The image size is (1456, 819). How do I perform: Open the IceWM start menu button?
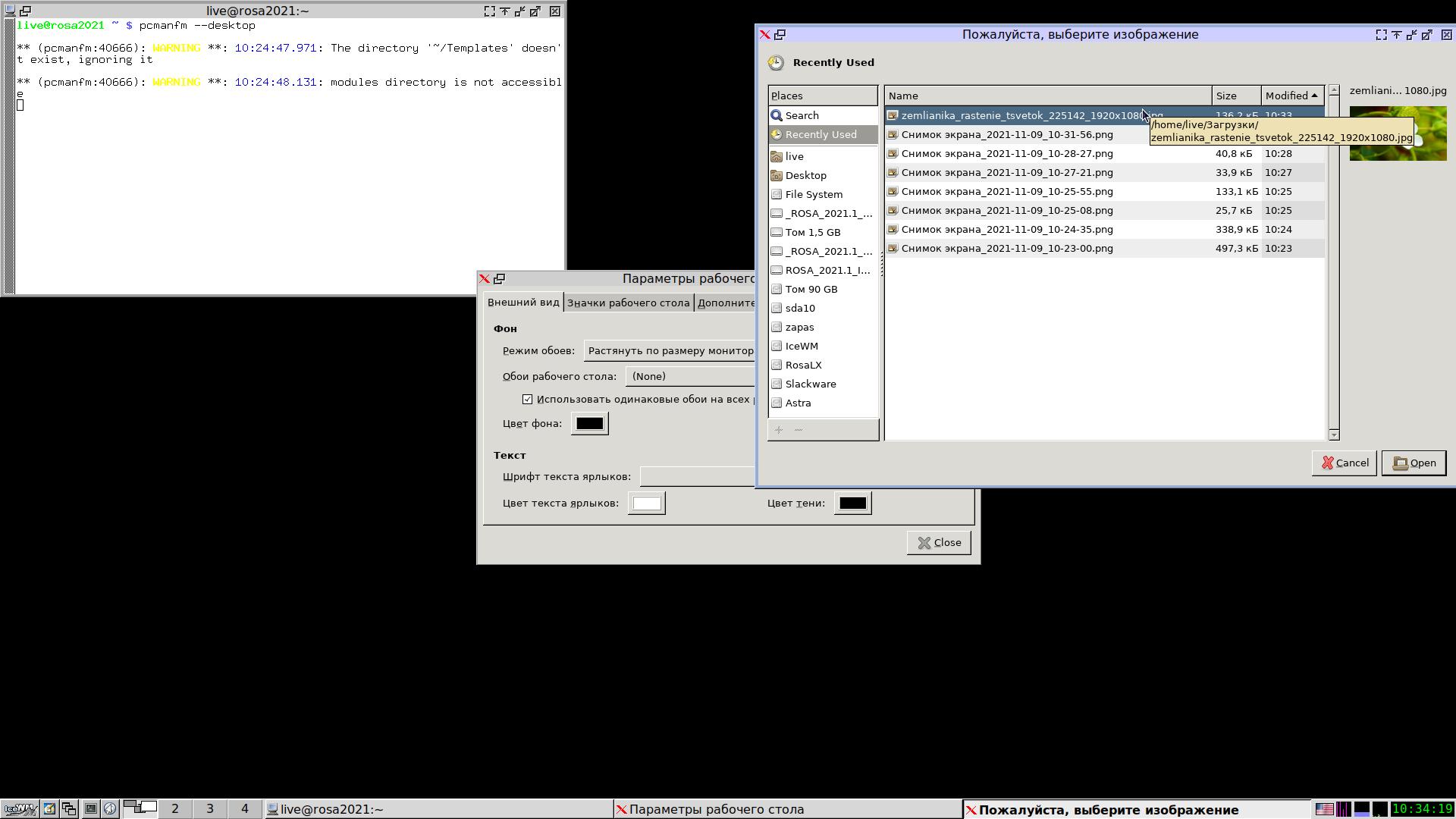[x=20, y=808]
